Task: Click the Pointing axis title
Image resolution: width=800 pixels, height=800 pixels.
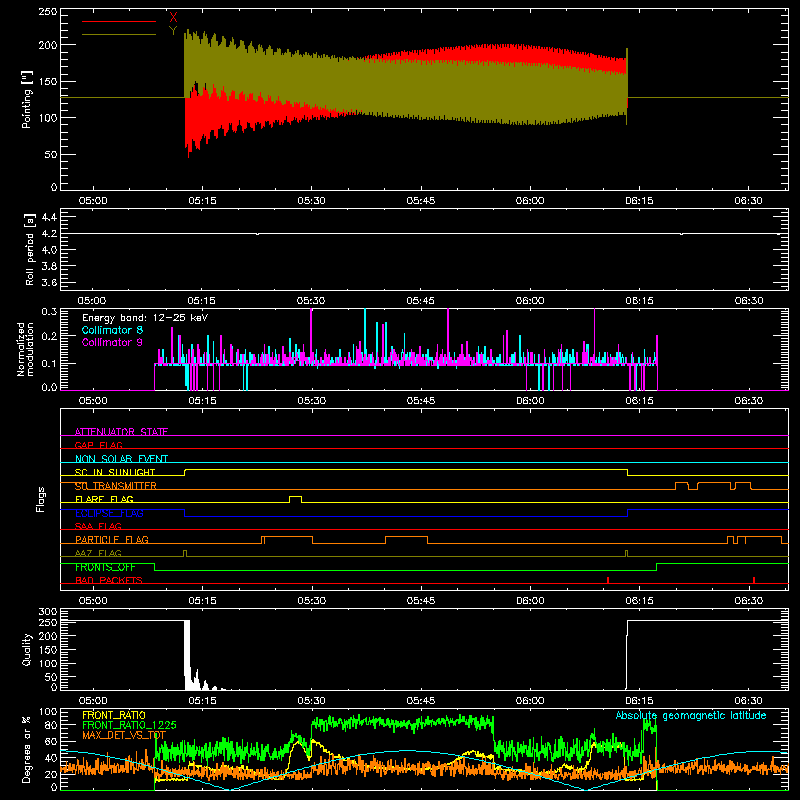Action: 27,99
